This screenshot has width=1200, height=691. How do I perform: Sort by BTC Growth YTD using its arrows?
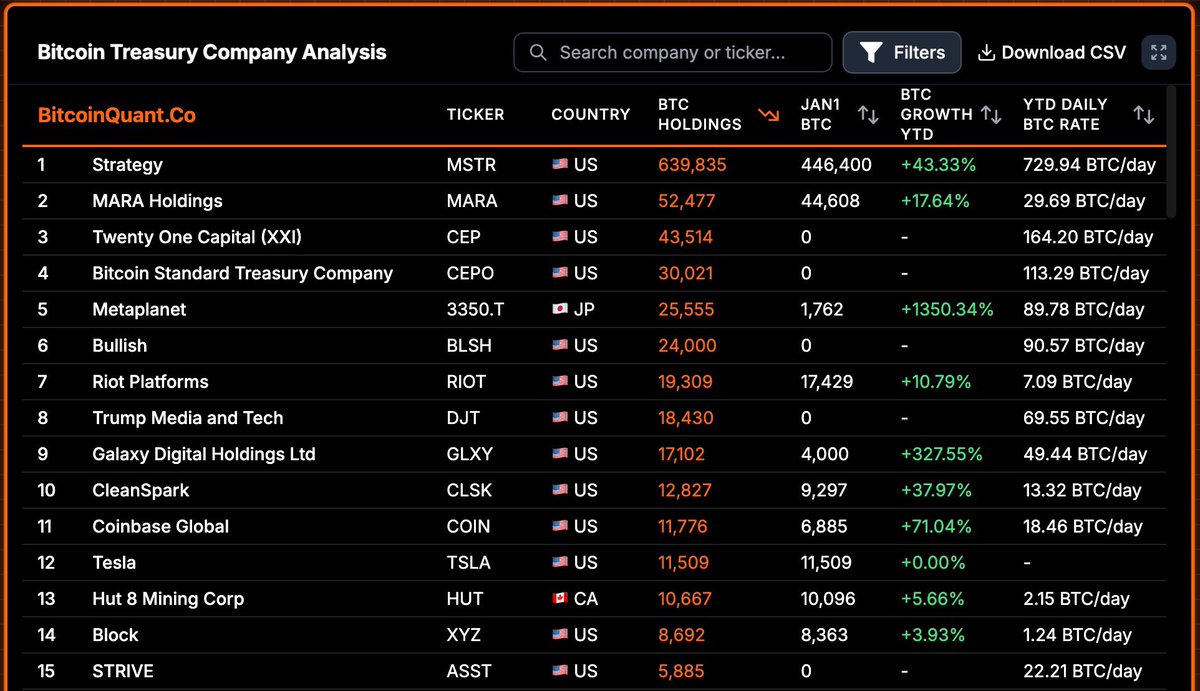pos(991,114)
